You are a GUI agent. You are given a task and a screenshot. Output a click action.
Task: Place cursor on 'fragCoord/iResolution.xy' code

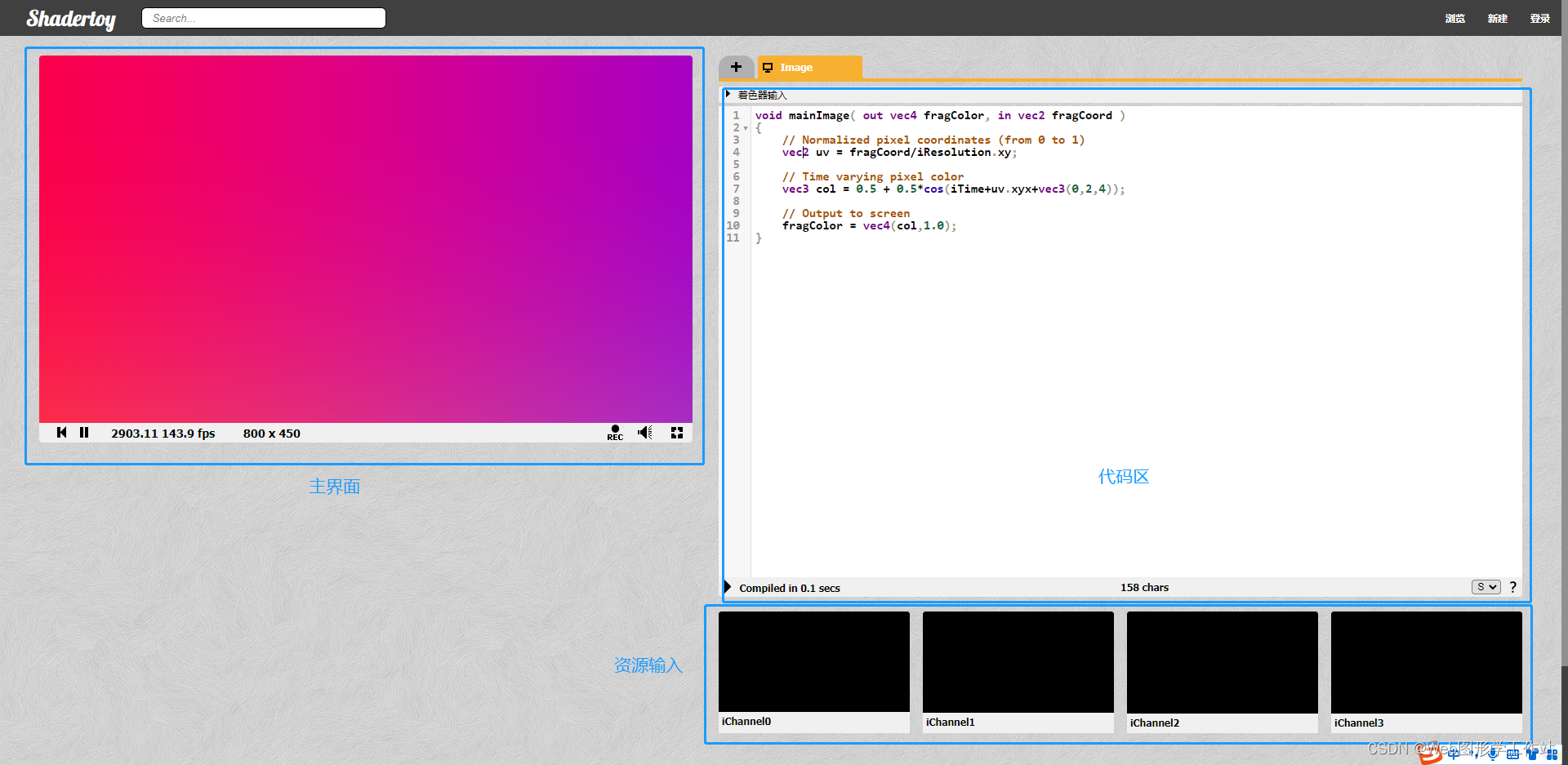930,153
